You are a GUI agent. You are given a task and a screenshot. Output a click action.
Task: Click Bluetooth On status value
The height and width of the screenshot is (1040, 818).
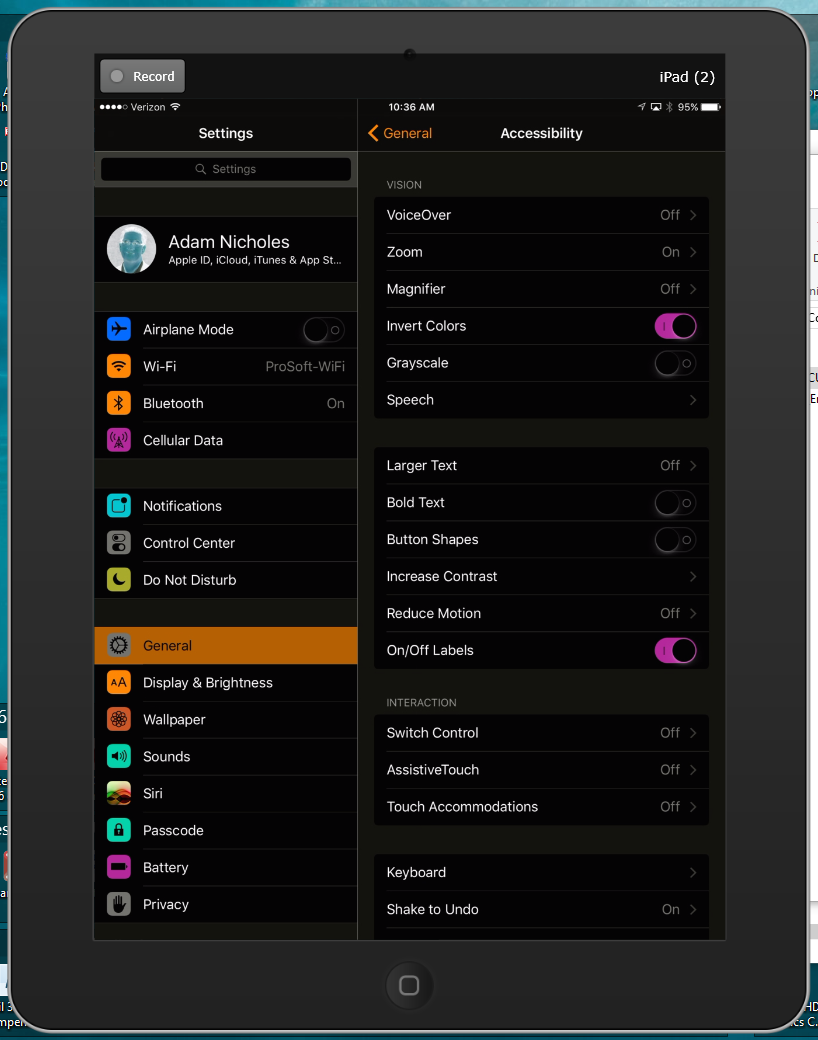tap(336, 403)
